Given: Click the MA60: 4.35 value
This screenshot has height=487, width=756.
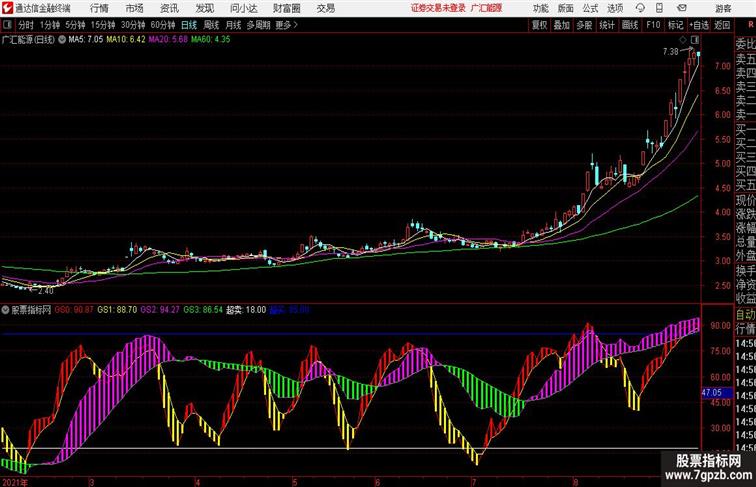Looking at the screenshot, I should [211, 40].
